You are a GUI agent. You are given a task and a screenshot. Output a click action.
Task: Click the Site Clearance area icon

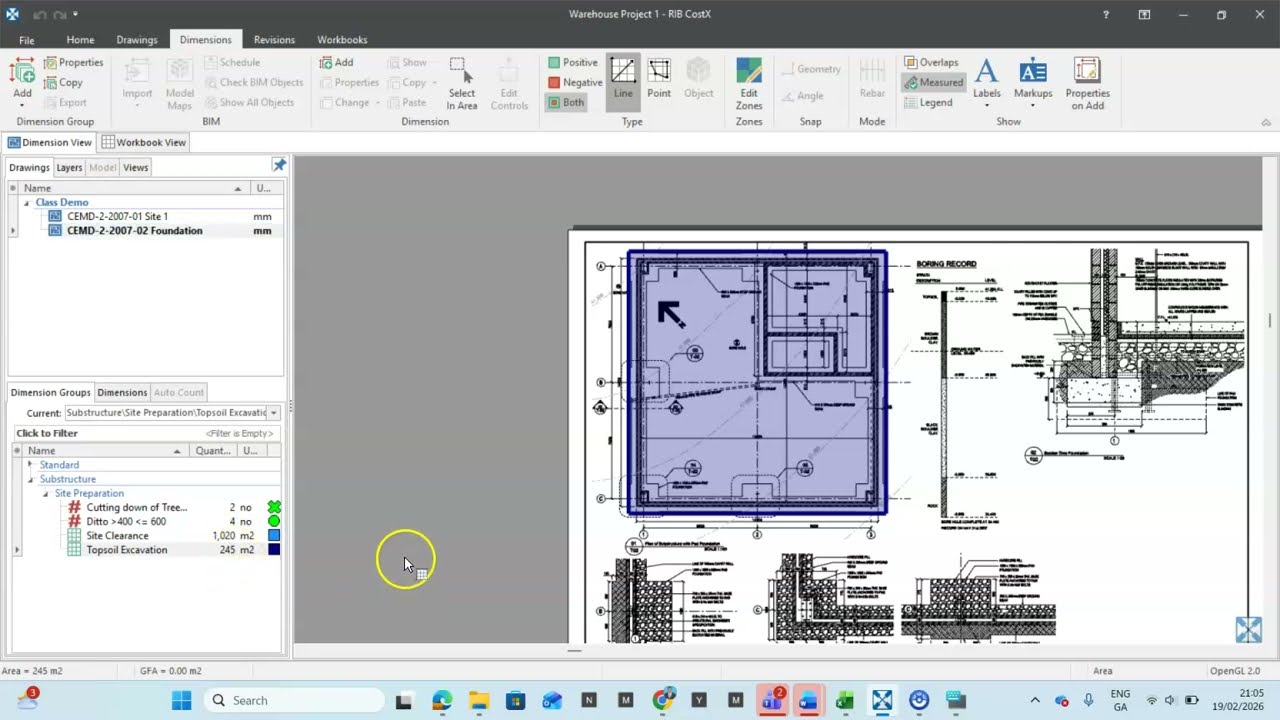[x=74, y=536]
